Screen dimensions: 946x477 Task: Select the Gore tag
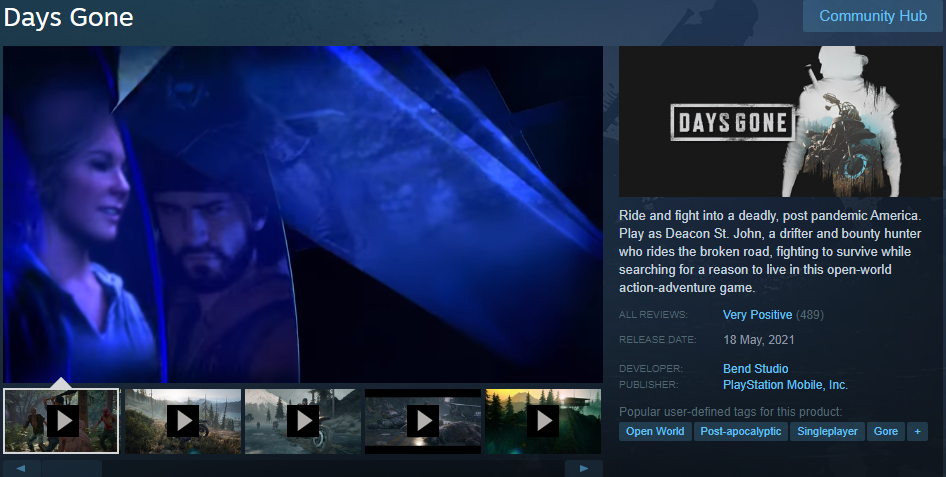886,431
